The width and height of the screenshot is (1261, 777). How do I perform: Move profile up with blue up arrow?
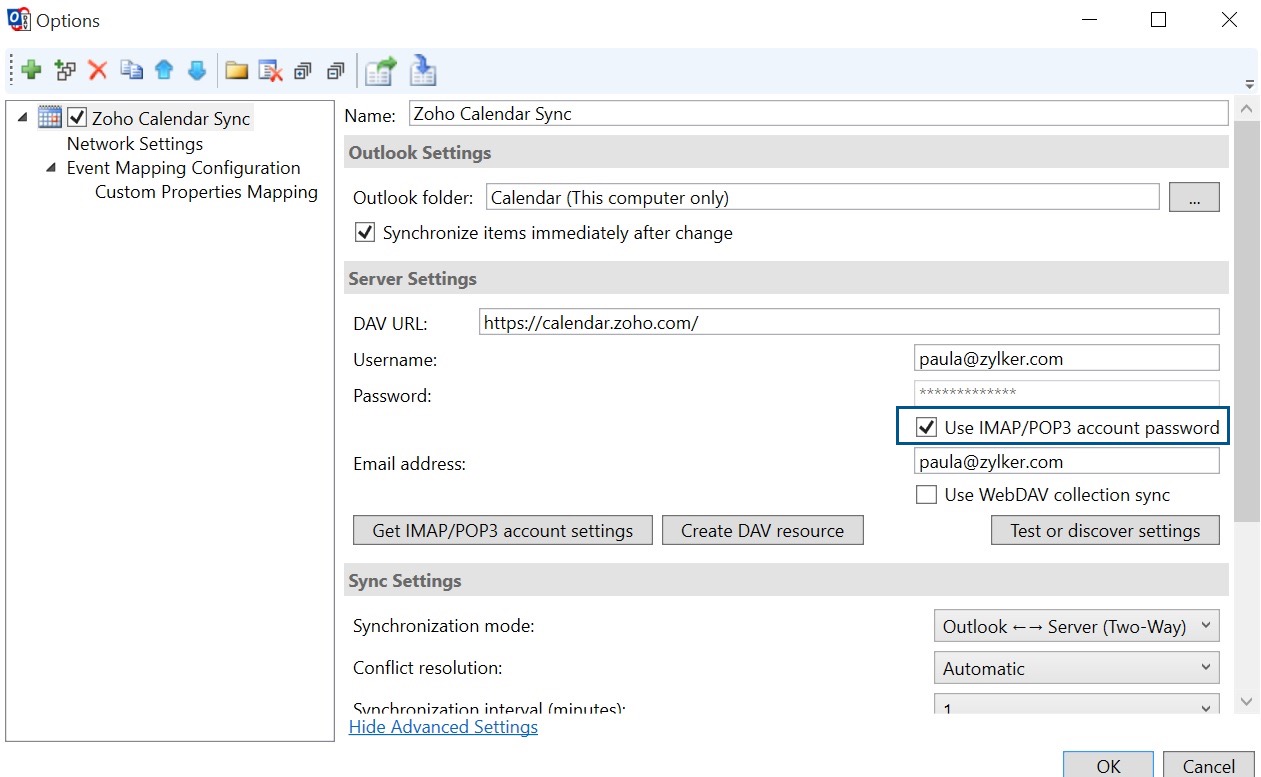[x=164, y=70]
